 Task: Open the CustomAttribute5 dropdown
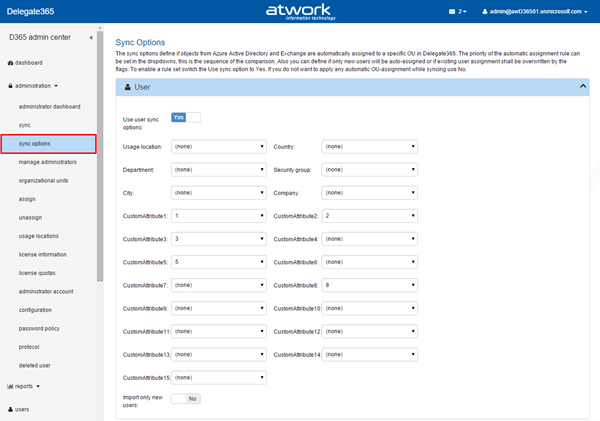(218, 262)
